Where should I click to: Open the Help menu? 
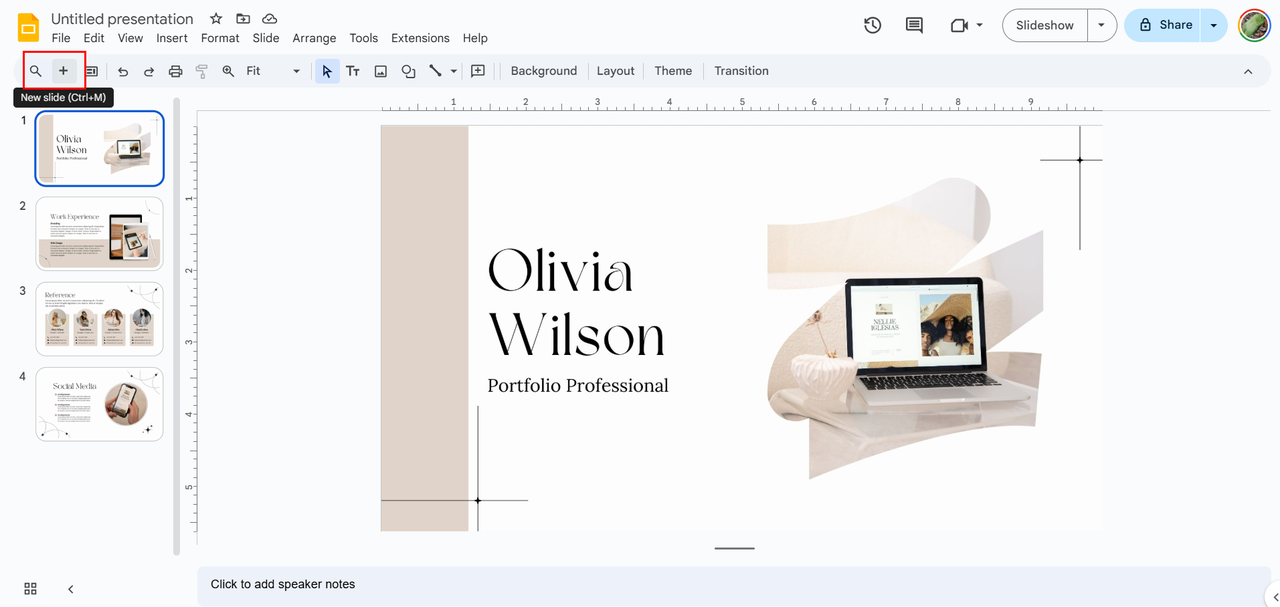pyautogui.click(x=475, y=38)
